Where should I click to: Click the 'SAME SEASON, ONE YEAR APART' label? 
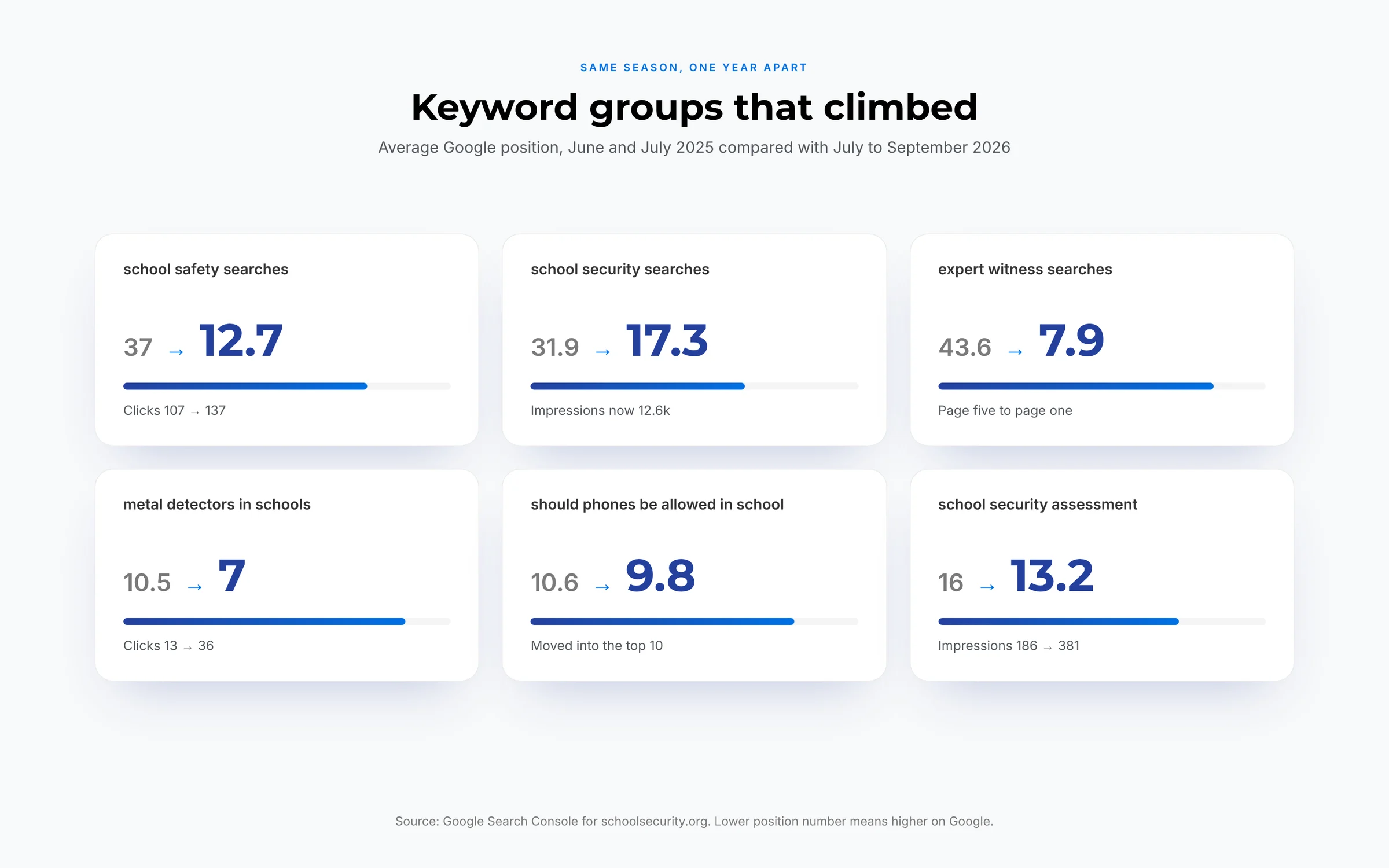[694, 68]
